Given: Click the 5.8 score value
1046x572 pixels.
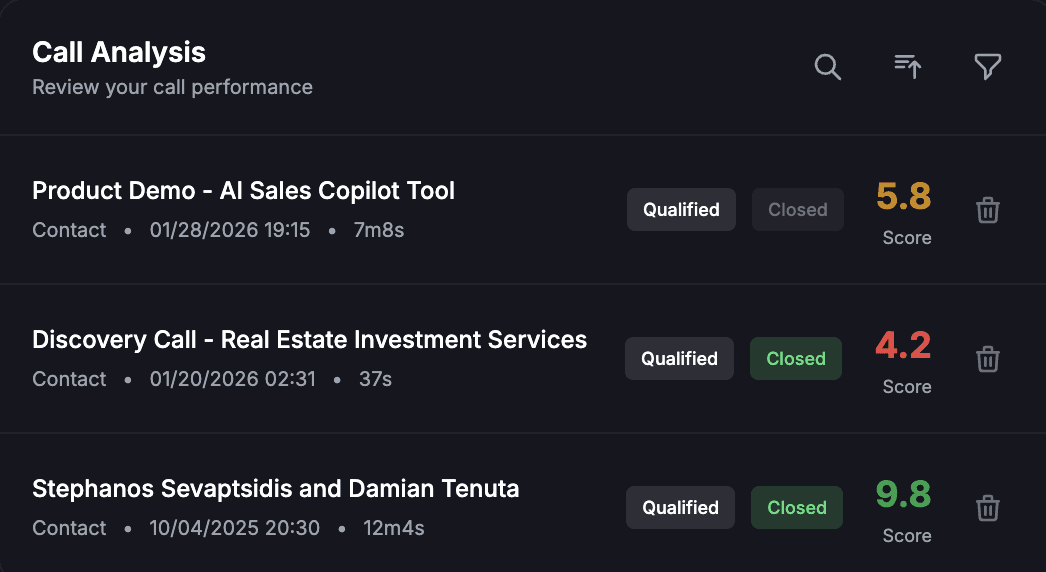Looking at the screenshot, I should (x=904, y=197).
